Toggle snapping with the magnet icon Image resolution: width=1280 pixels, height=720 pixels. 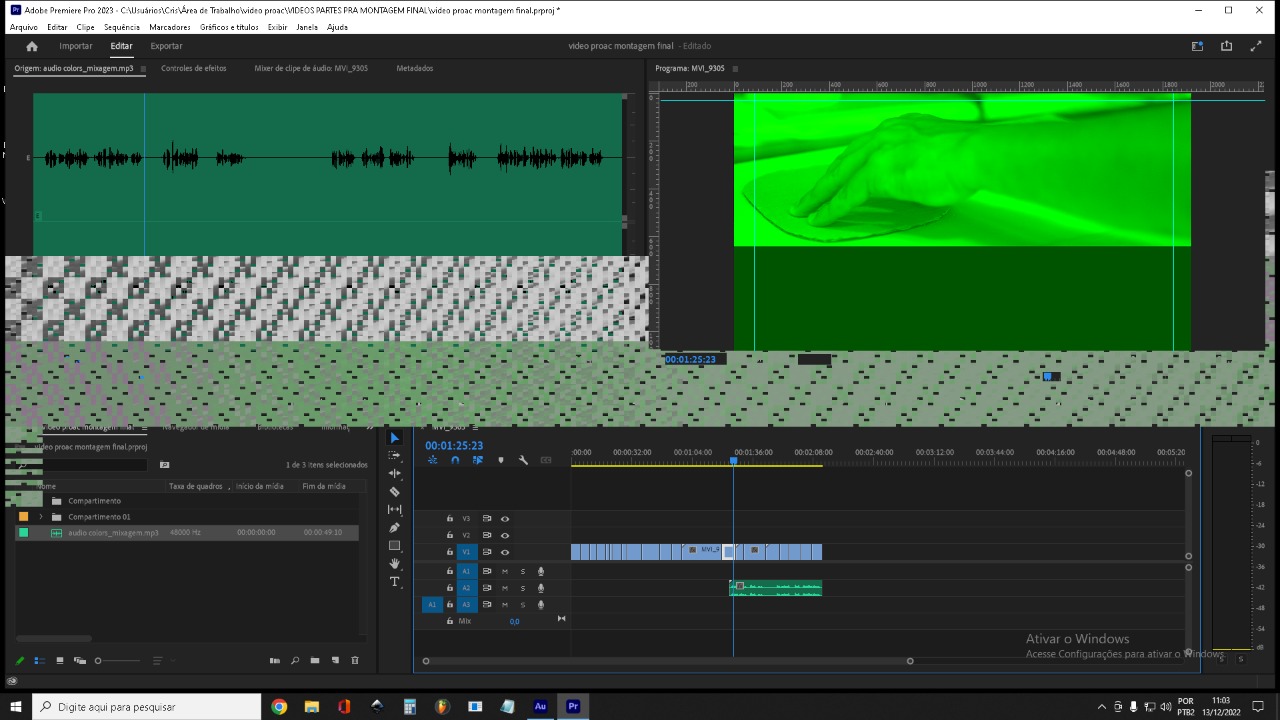455,460
